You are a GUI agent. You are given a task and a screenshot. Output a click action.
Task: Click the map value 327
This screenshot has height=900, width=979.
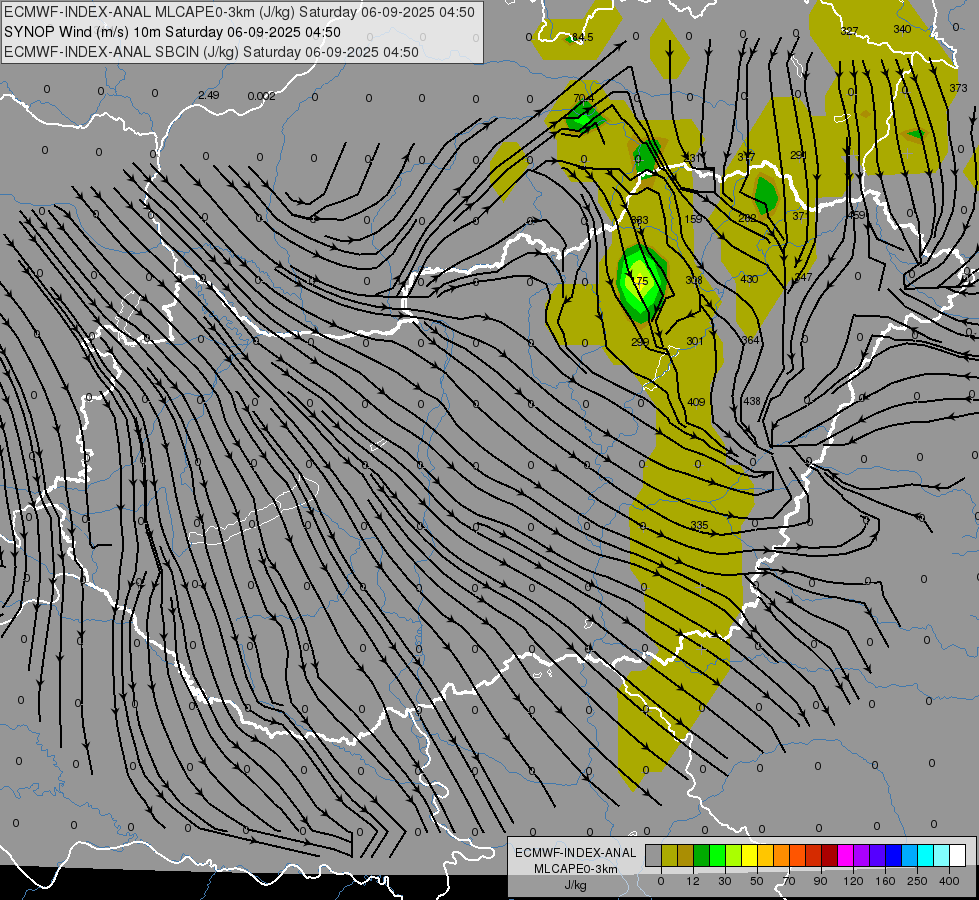tap(849, 31)
